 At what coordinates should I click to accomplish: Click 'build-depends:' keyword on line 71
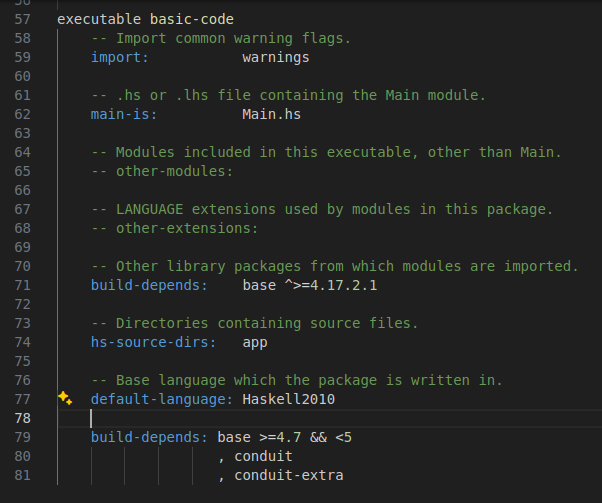click(149, 285)
